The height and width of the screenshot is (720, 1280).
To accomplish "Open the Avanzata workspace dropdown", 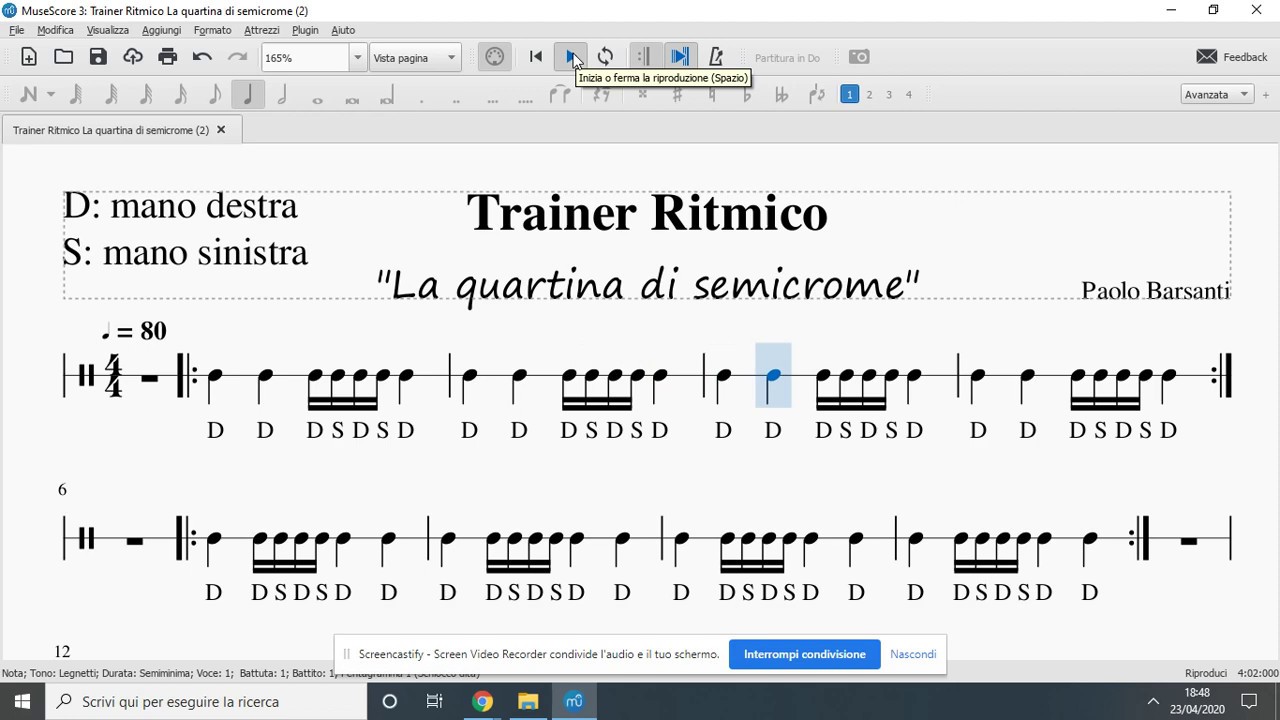I will (1217, 95).
